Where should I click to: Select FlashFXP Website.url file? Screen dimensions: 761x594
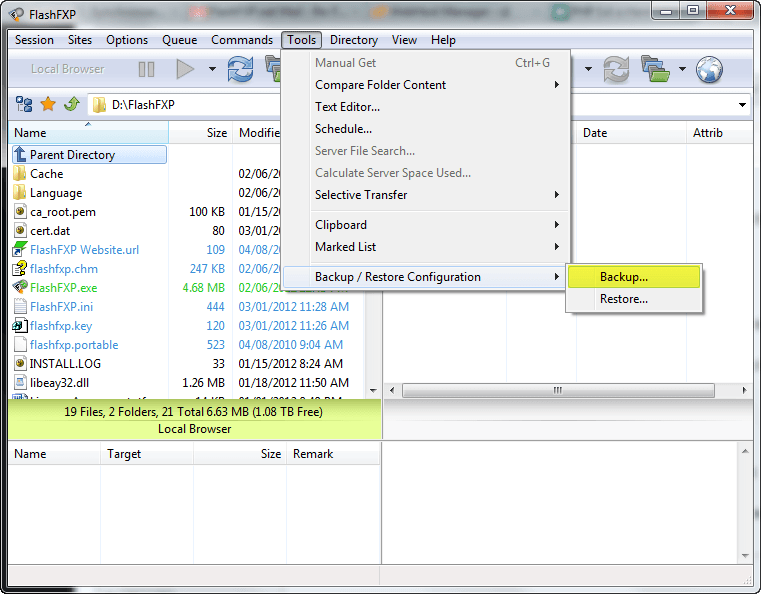84,250
